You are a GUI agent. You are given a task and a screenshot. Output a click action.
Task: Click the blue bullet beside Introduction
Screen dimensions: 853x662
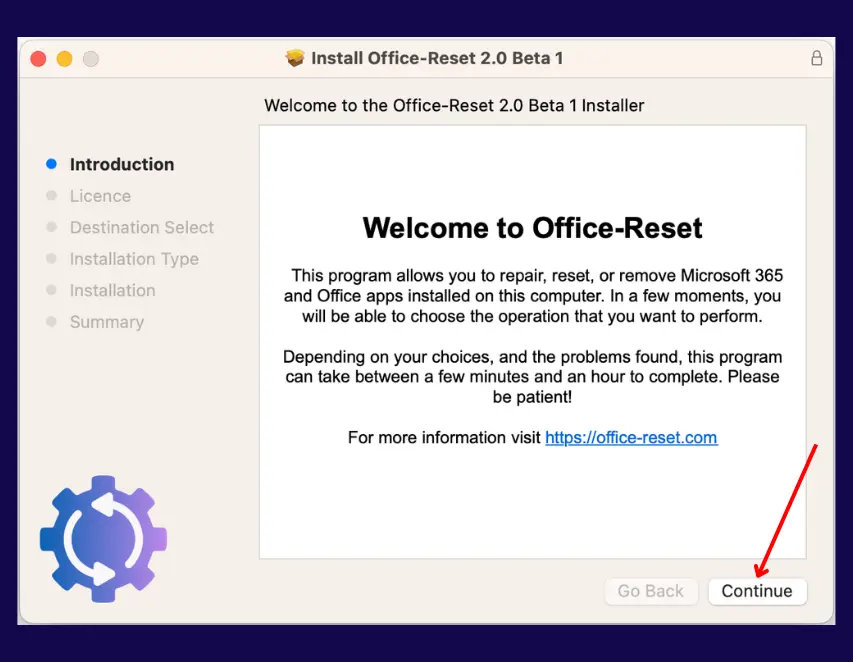click(52, 164)
